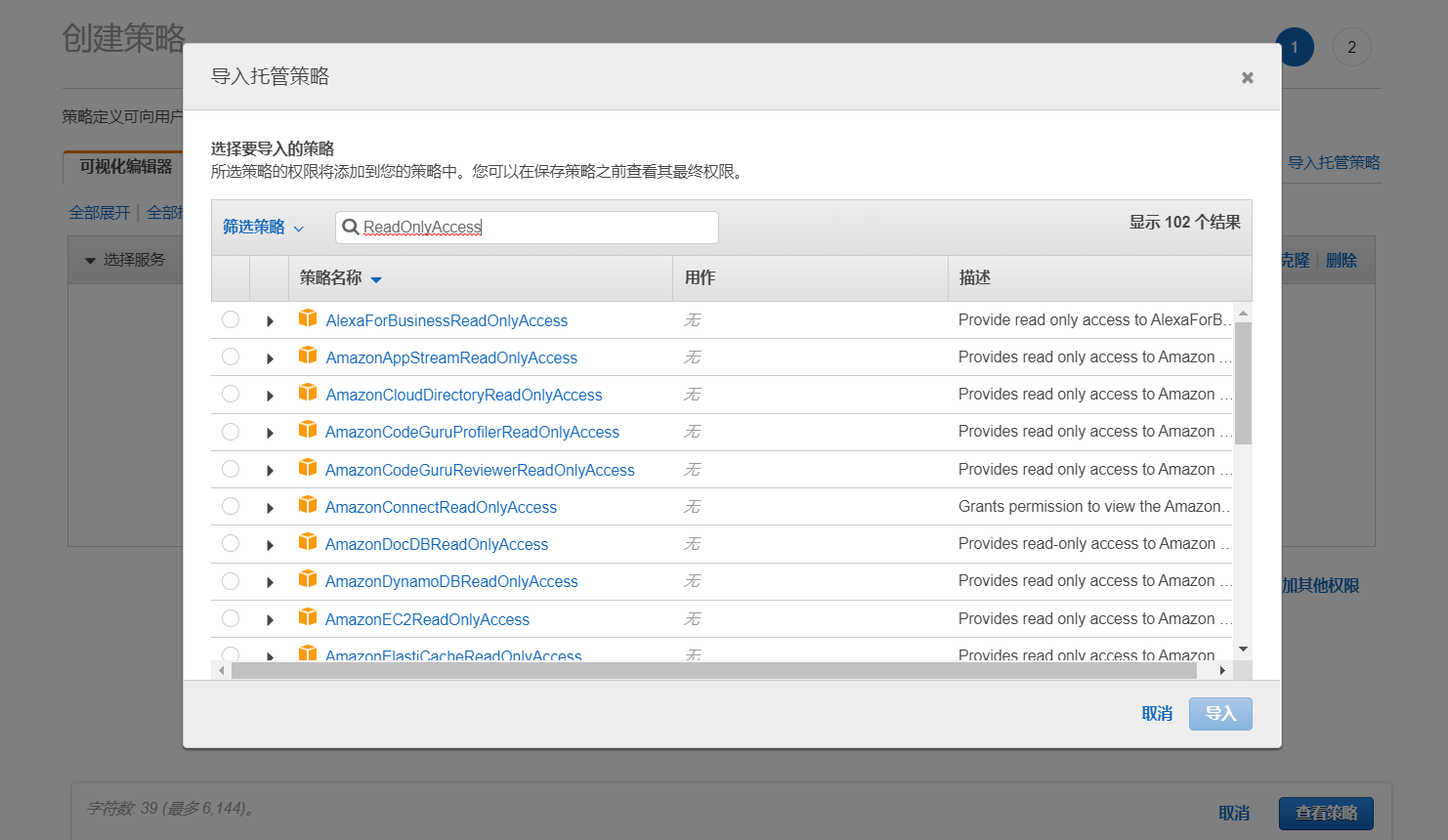This screenshot has height=840, width=1448.
Task: Click the policy box icon next to AmazonAppStreamReadOnlyAccess
Action: pyautogui.click(x=308, y=356)
